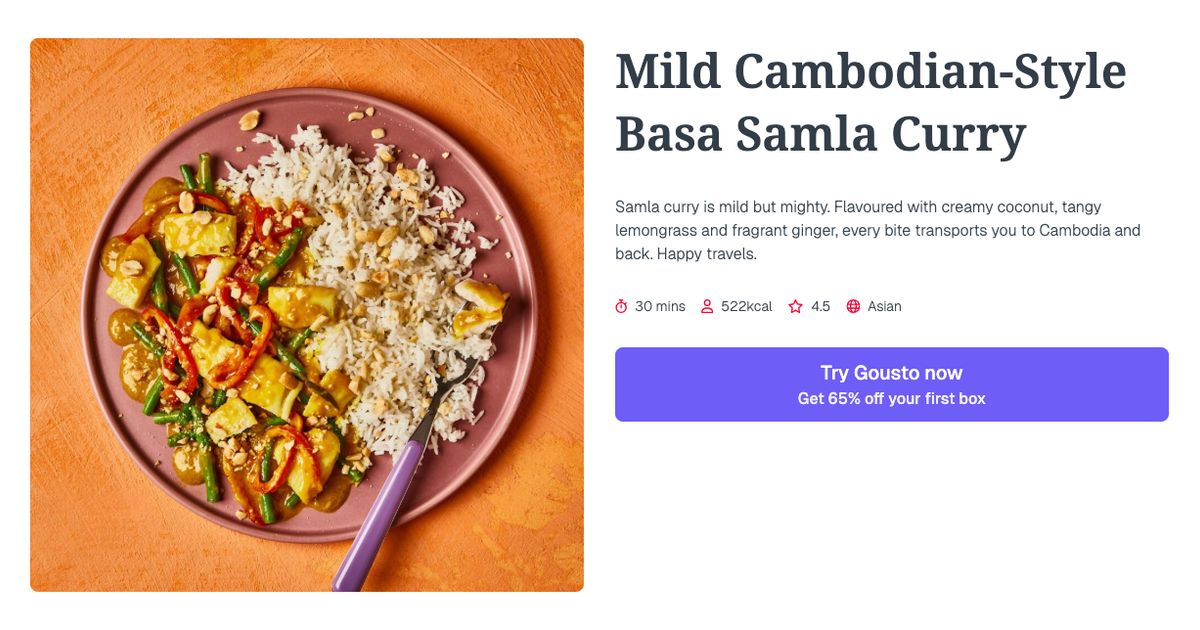The width and height of the screenshot is (1200, 630).
Task: Select the "4.5" rating value
Action: (x=820, y=306)
